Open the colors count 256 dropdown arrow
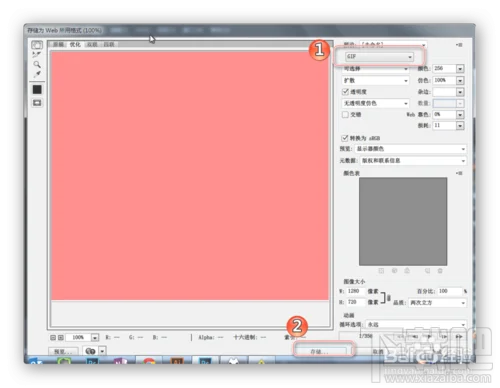This screenshot has height=388, width=500. coord(460,69)
